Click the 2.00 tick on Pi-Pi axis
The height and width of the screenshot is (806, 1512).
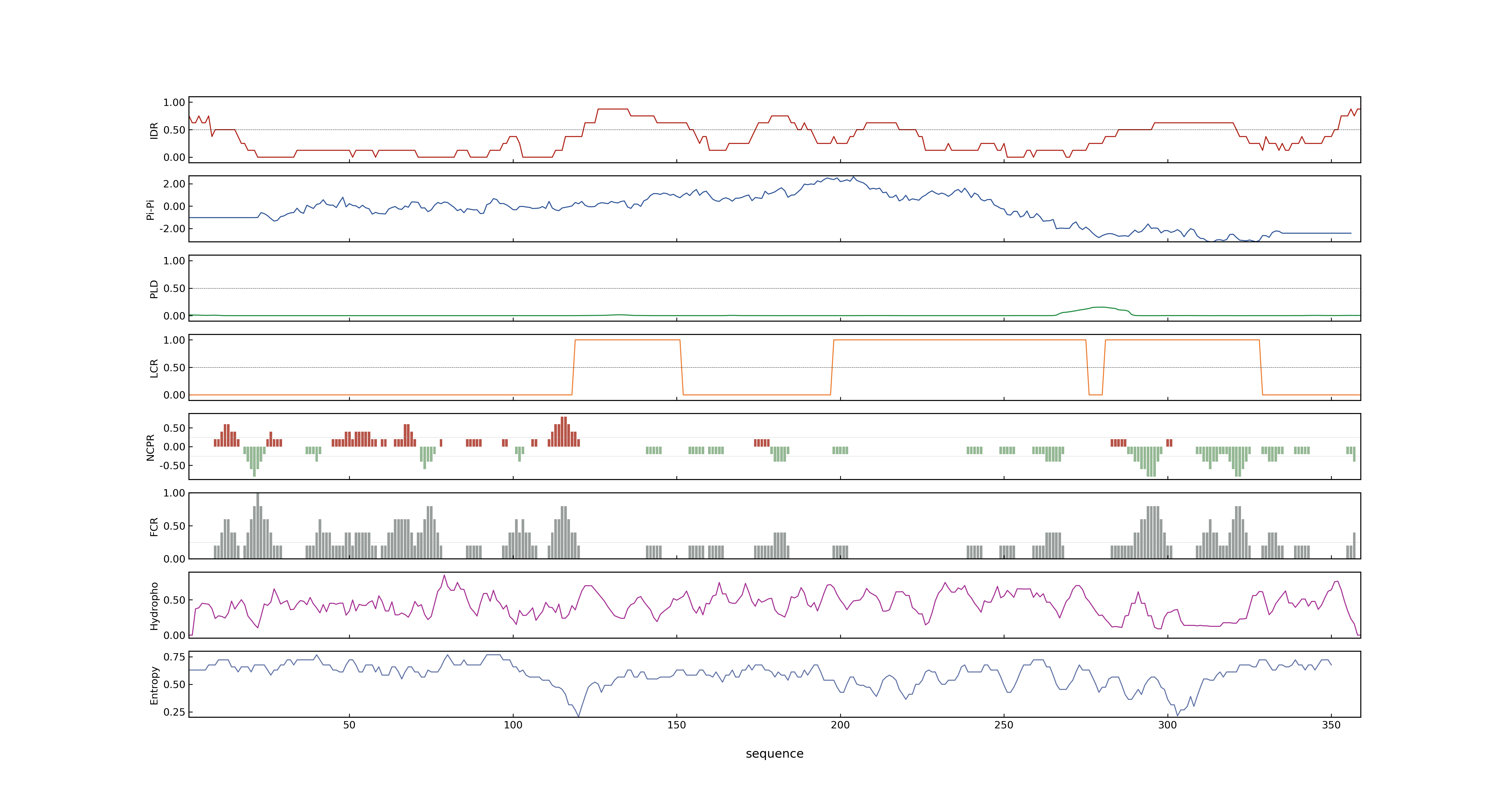point(174,184)
